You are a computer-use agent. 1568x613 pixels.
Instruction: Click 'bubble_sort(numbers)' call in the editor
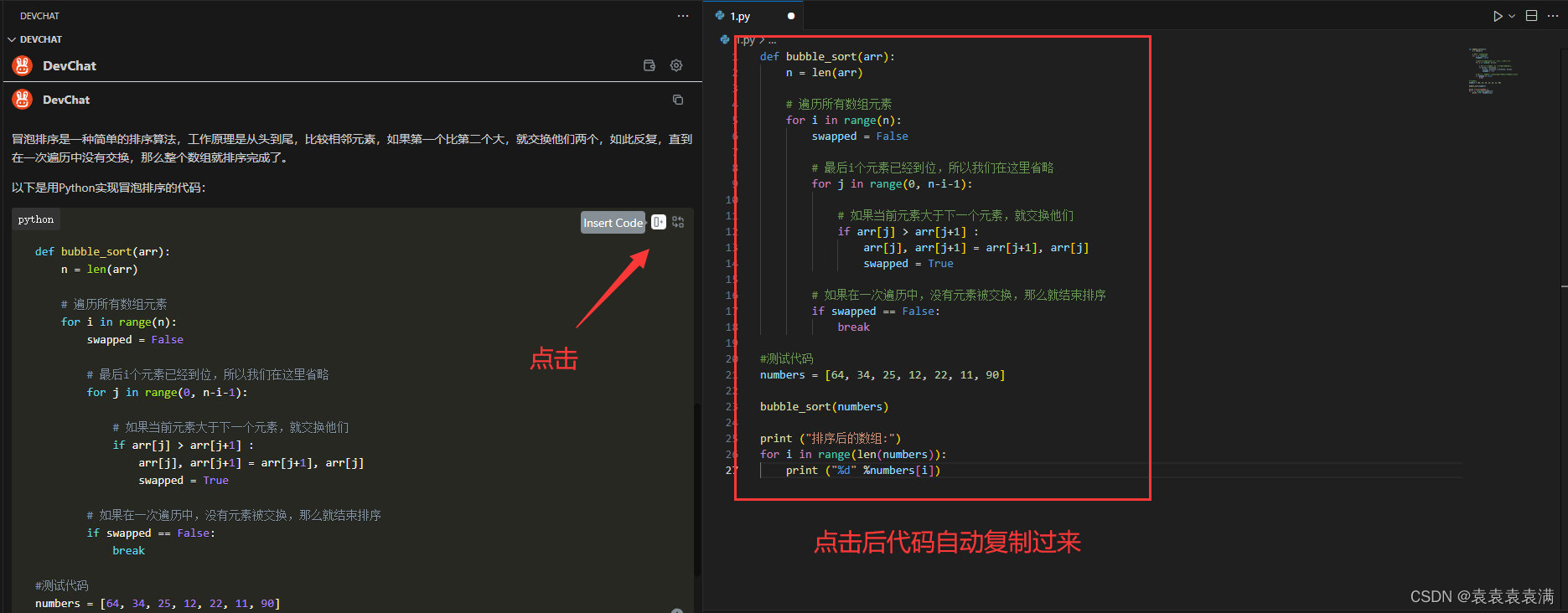tap(824, 406)
